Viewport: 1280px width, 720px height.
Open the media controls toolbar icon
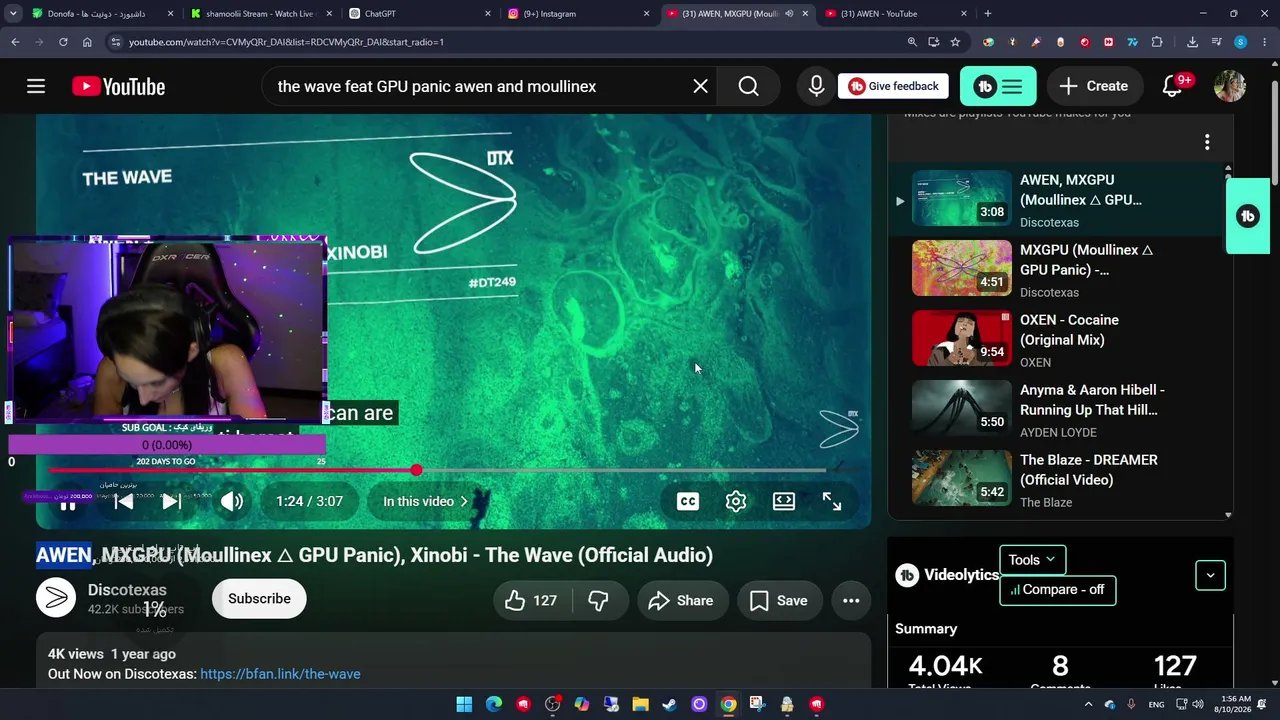click(1216, 42)
